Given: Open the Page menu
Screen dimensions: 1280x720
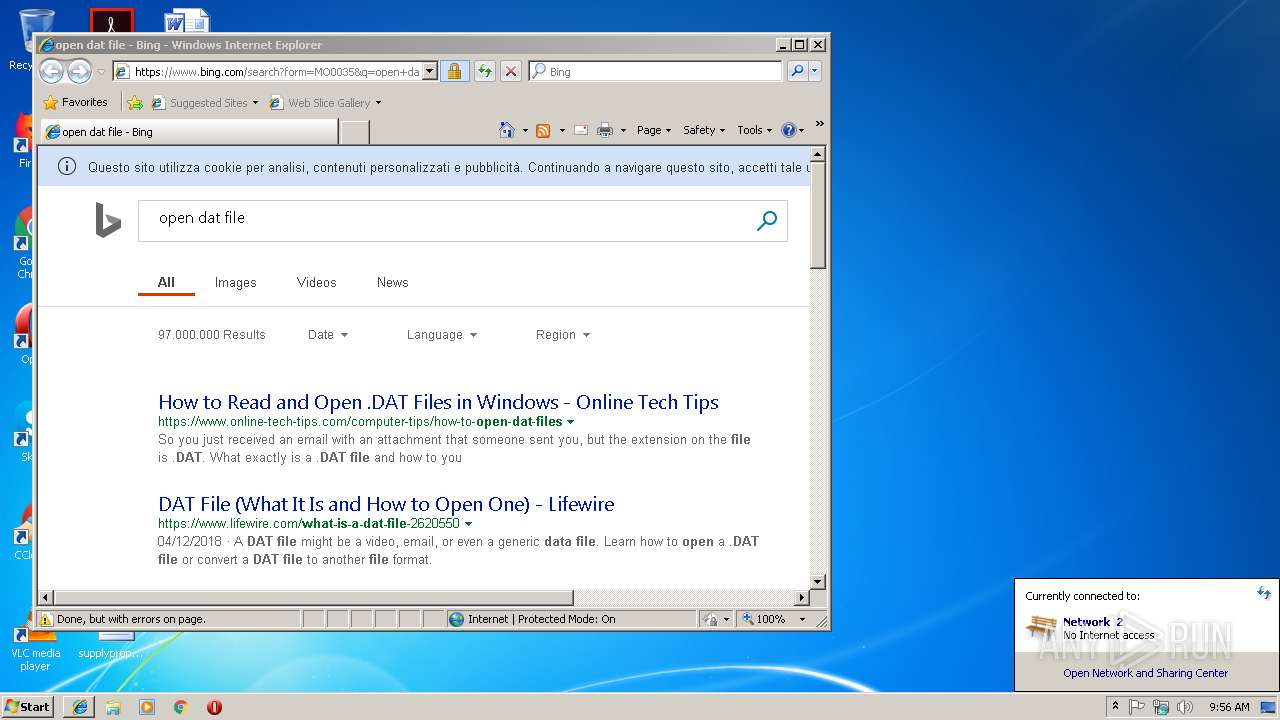Looking at the screenshot, I should 654,130.
